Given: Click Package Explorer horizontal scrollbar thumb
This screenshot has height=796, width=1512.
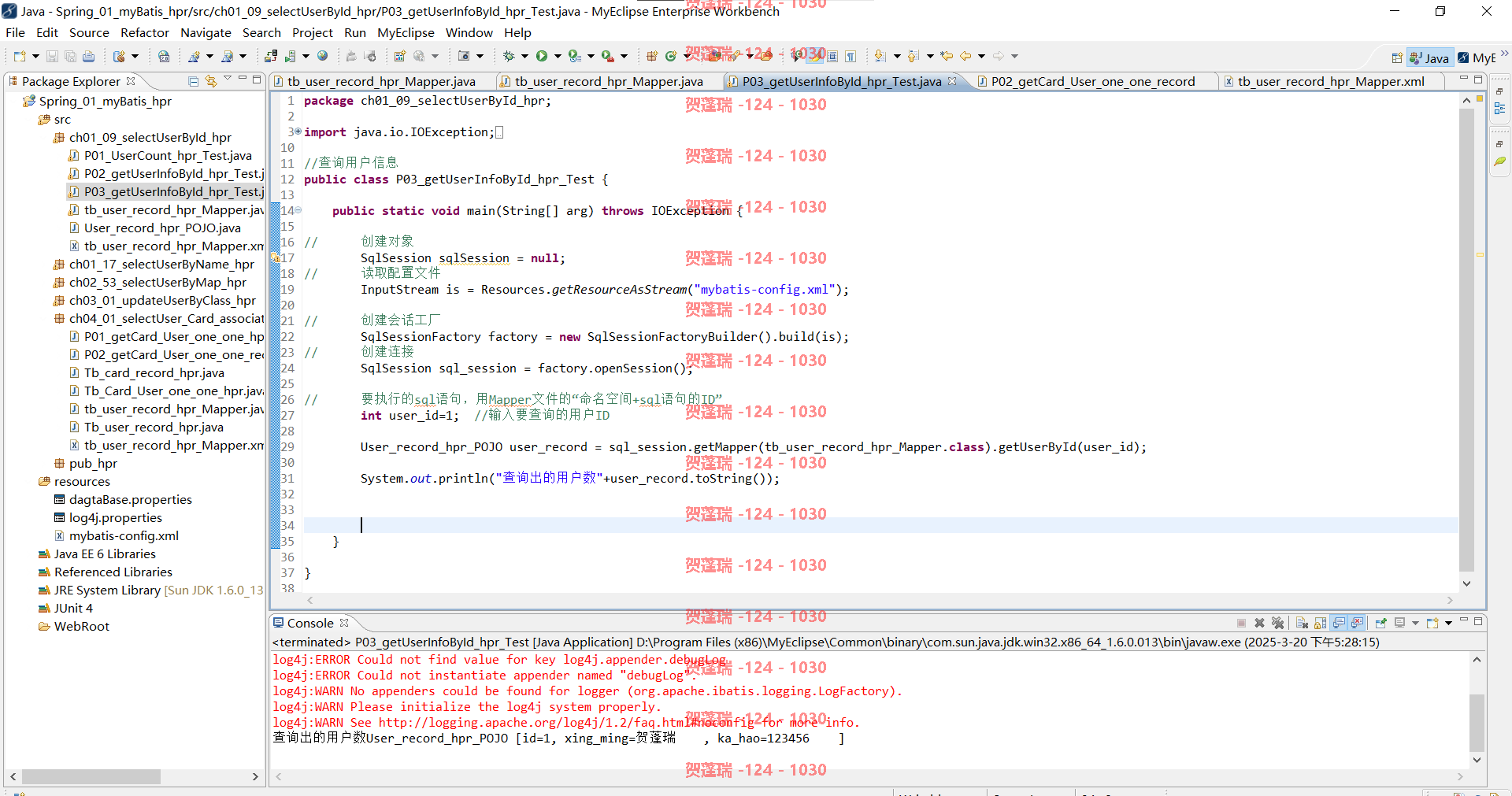Looking at the screenshot, I should click(91, 776).
